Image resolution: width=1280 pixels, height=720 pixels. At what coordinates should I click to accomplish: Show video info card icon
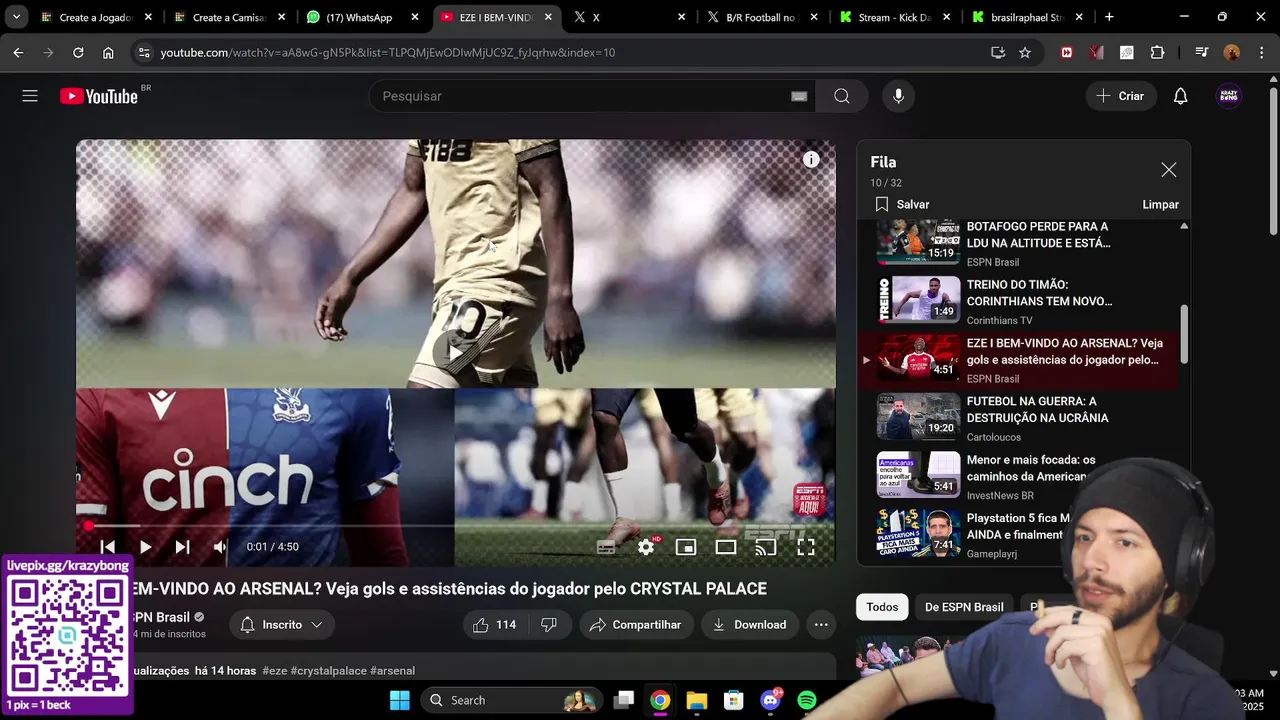[x=811, y=160]
